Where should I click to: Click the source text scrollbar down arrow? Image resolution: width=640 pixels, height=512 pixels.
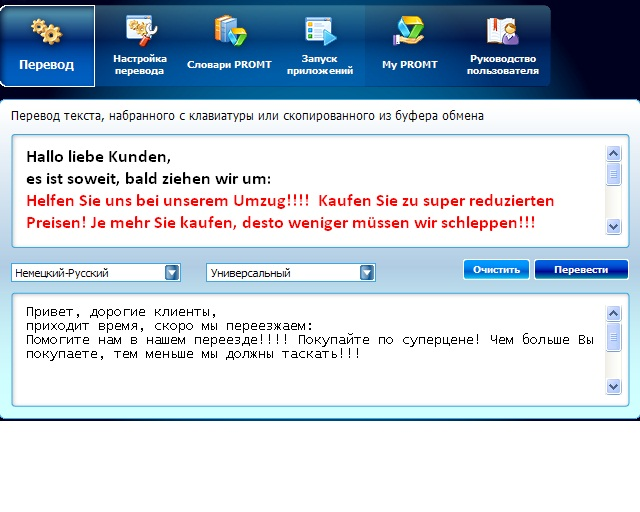tap(613, 226)
